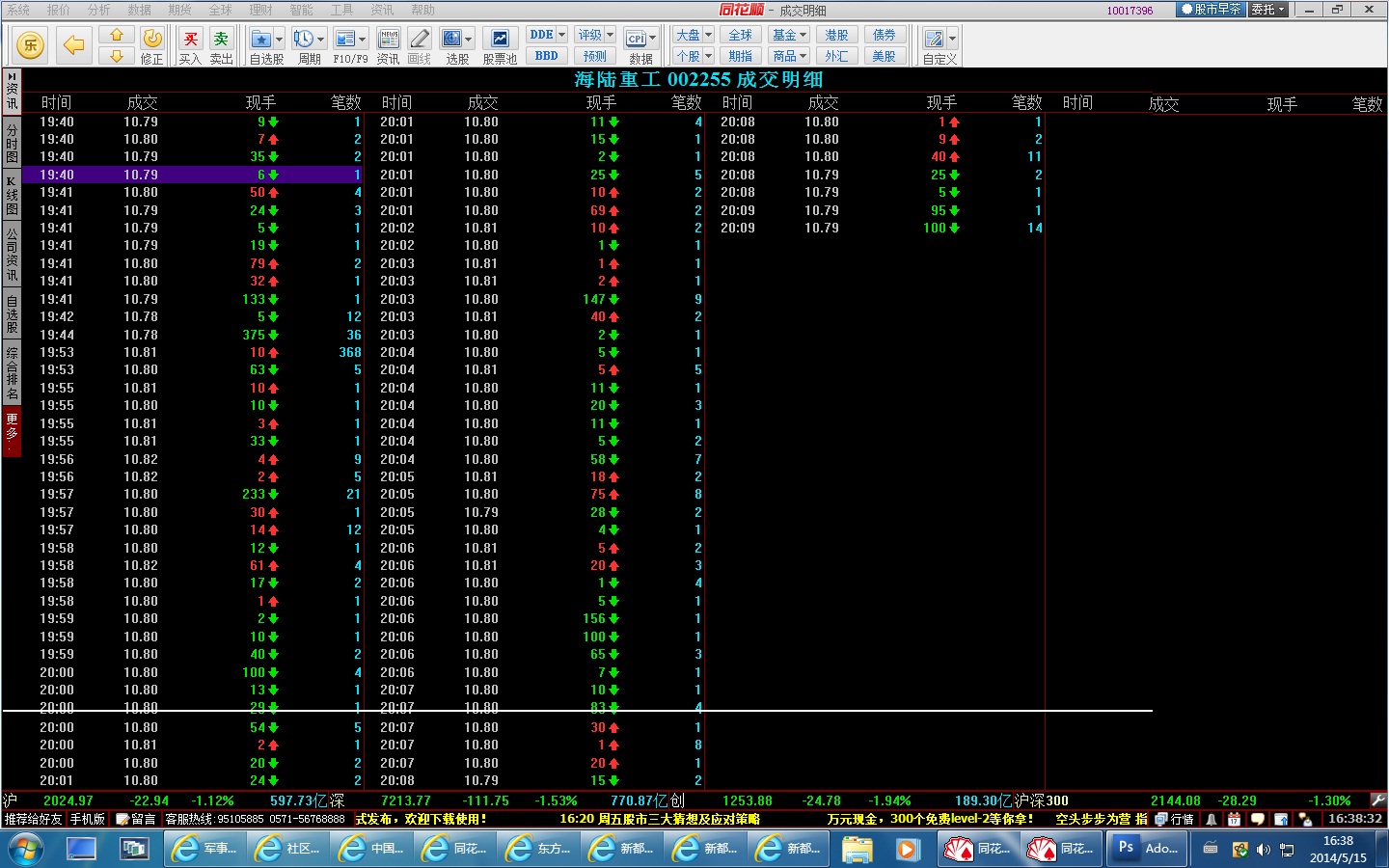Click the round gold 乐 icon

(x=31, y=44)
